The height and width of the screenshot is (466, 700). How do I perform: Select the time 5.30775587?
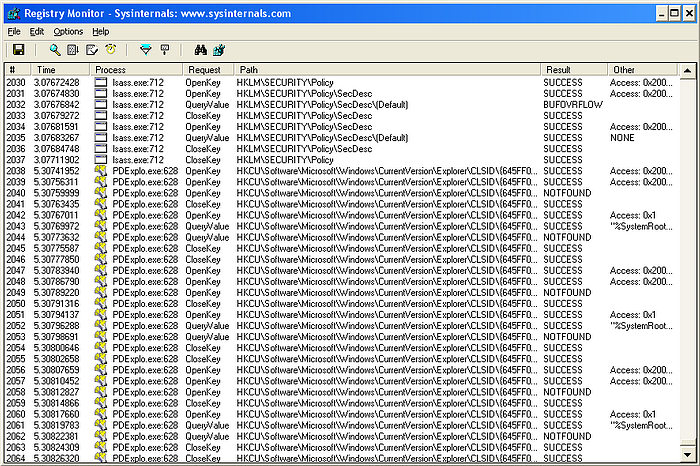[x=56, y=248]
